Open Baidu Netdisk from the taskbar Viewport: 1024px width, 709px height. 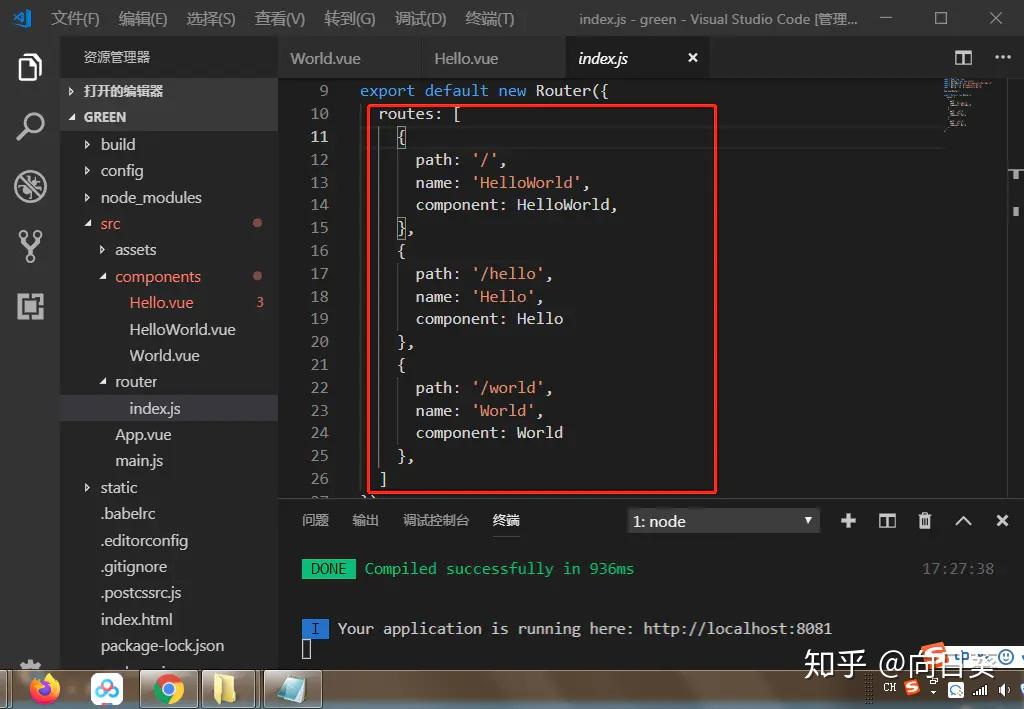106,689
